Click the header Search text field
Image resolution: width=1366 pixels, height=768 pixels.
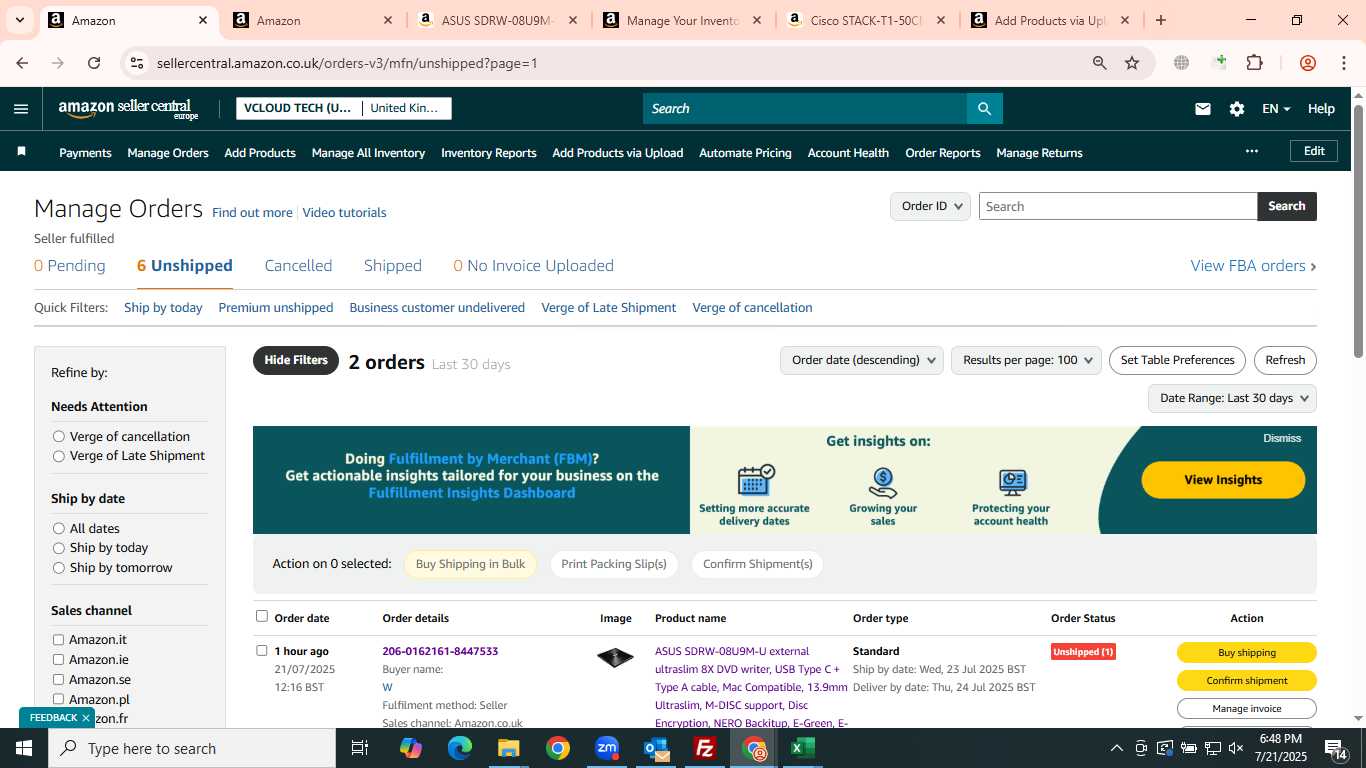coord(805,109)
